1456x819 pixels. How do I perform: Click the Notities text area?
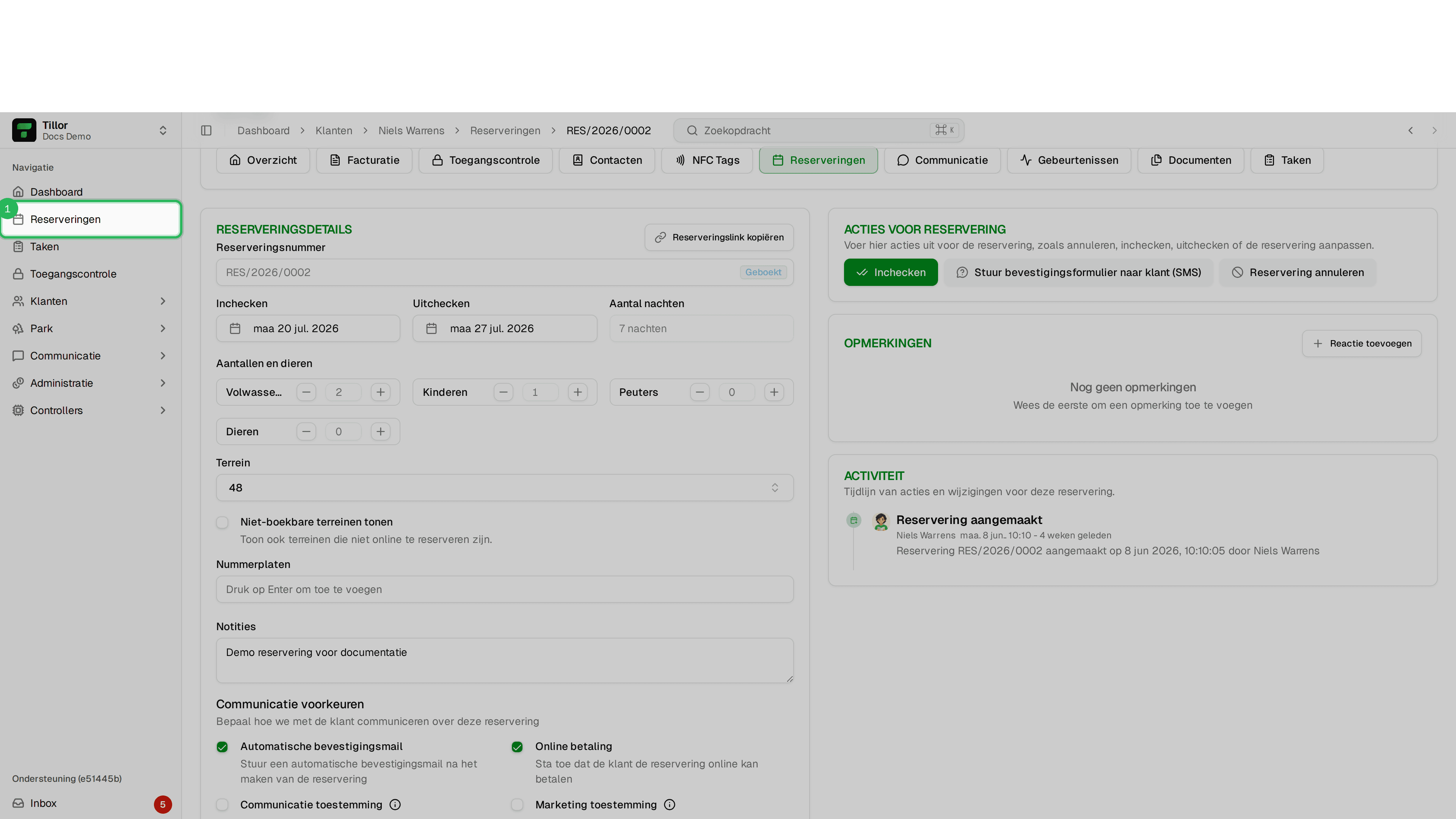point(505,661)
